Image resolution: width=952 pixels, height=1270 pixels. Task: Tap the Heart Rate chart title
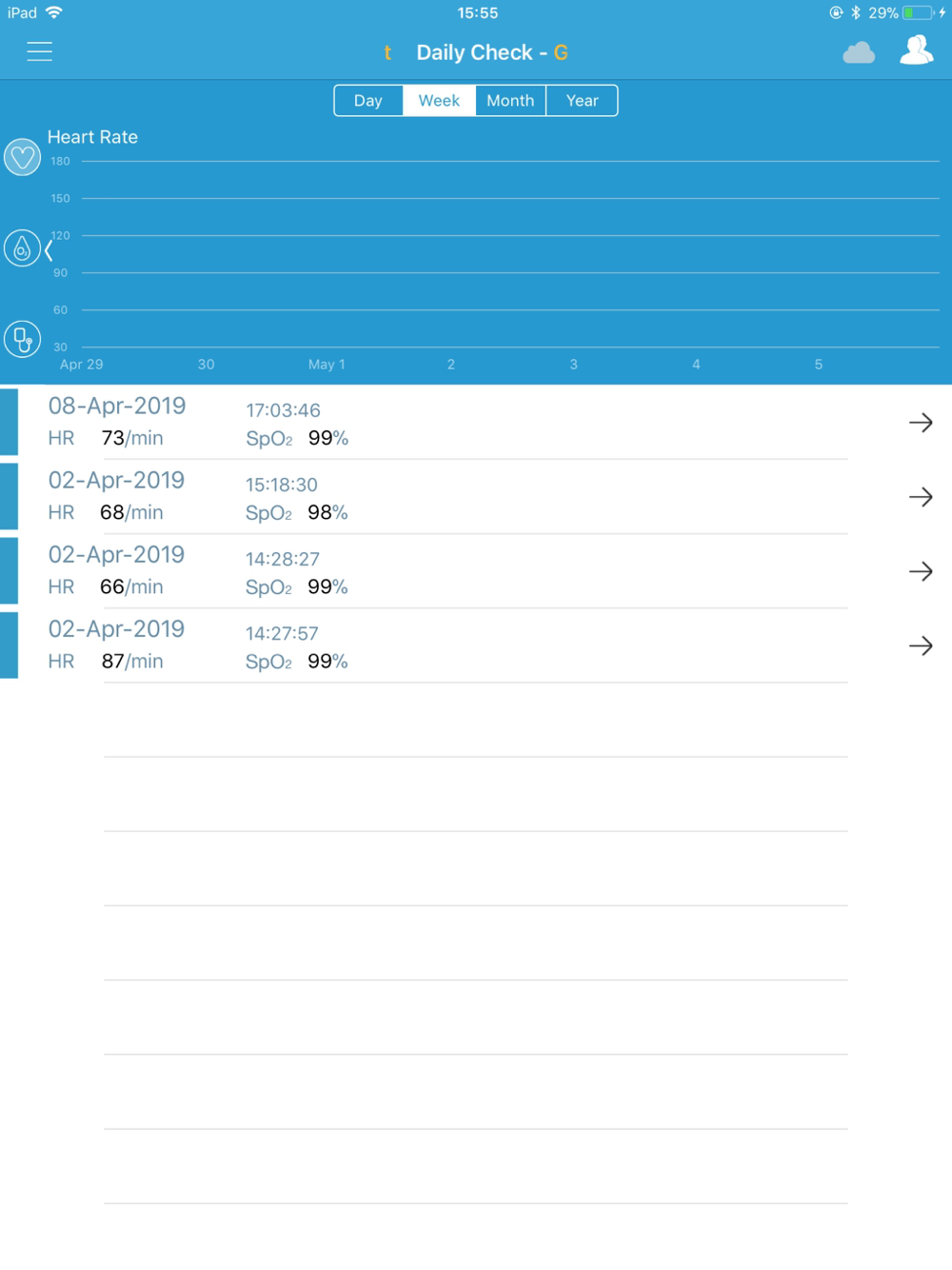click(92, 137)
